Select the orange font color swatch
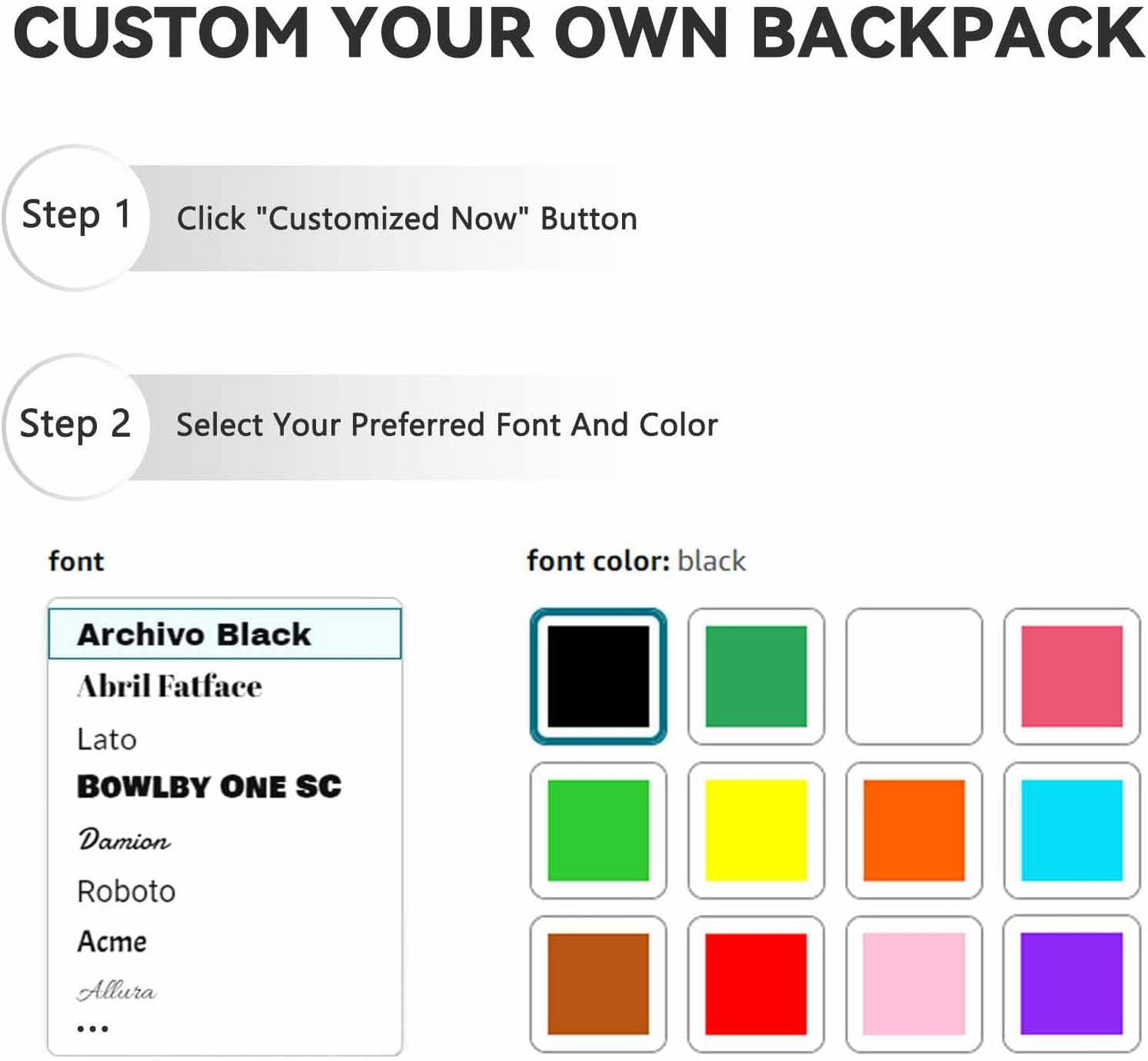Viewport: 1148px width, 1061px height. pos(914,831)
